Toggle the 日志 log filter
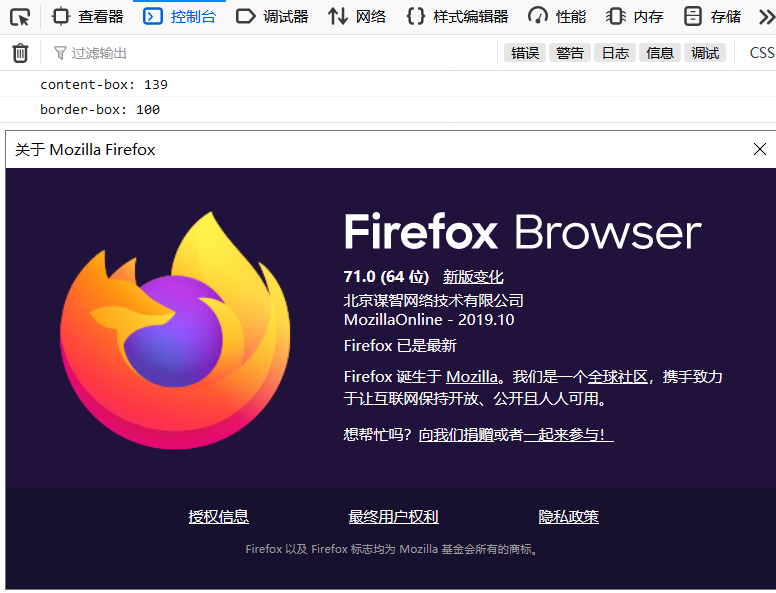The height and width of the screenshot is (593, 776). [615, 53]
